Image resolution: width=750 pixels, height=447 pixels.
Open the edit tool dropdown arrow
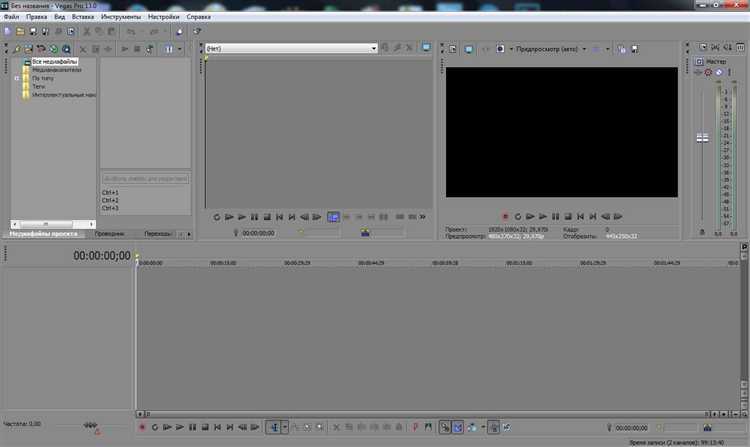point(285,427)
